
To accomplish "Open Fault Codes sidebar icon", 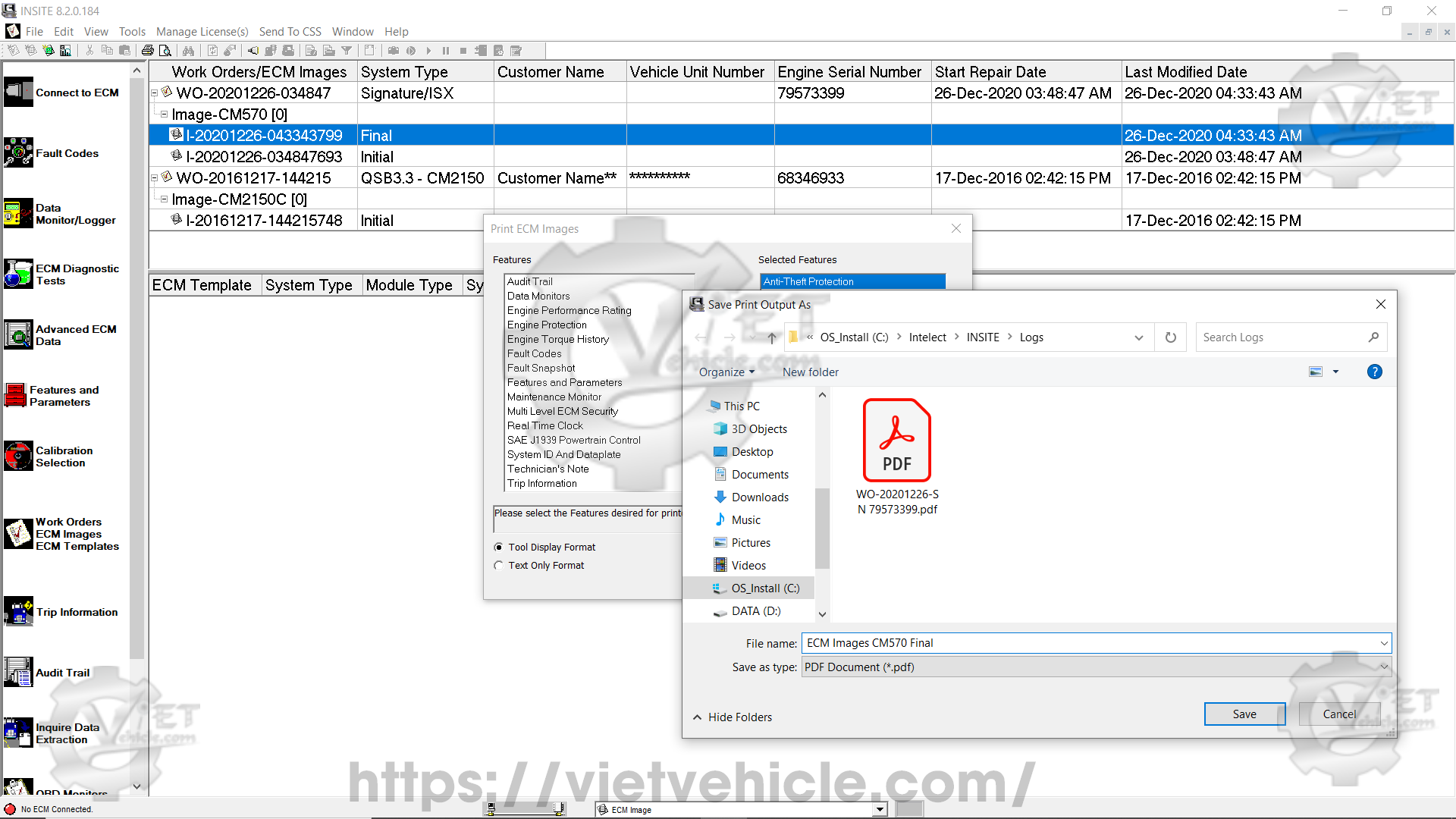I will click(x=18, y=153).
